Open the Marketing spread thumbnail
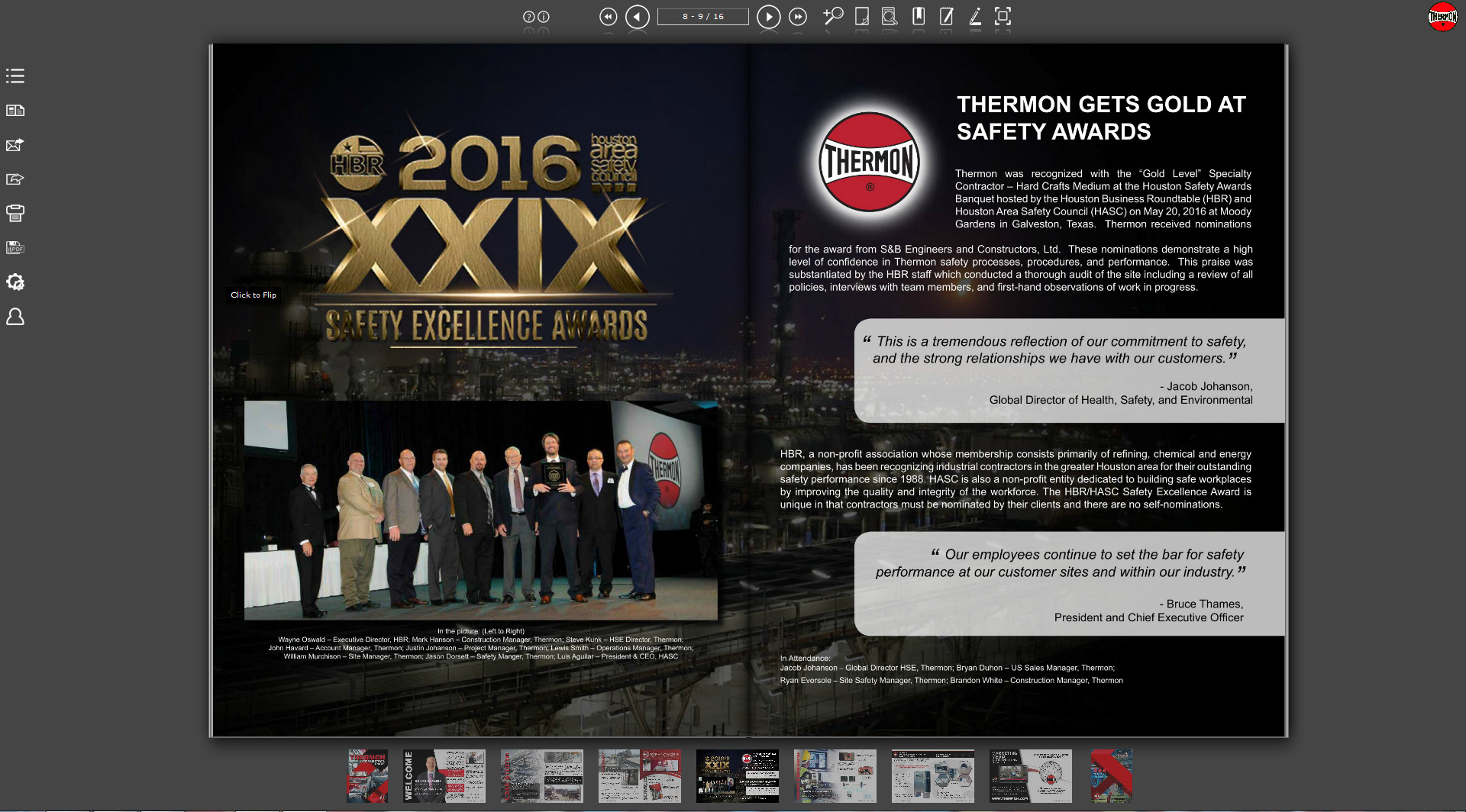 click(x=1030, y=776)
